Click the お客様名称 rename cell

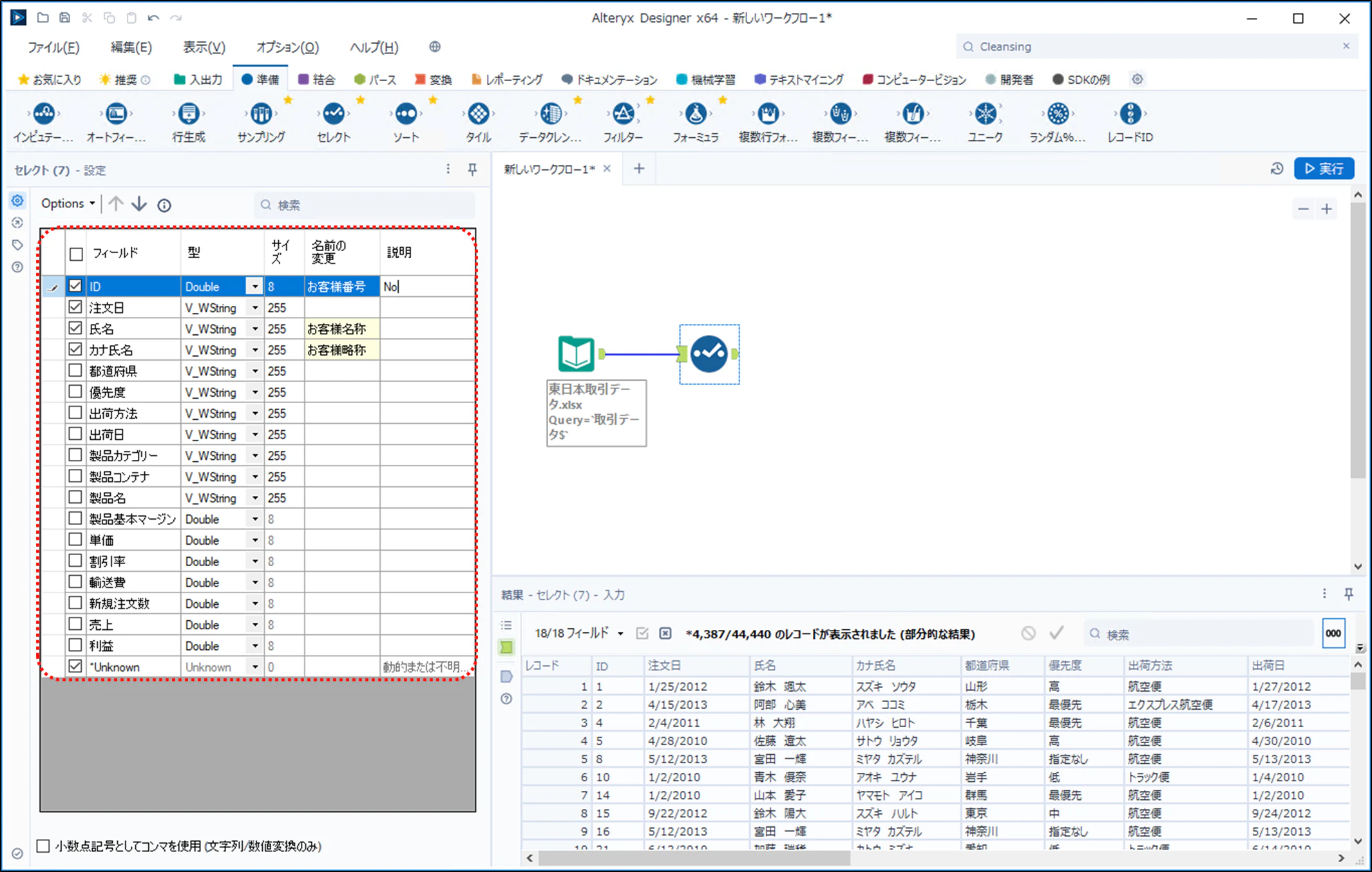pos(341,329)
